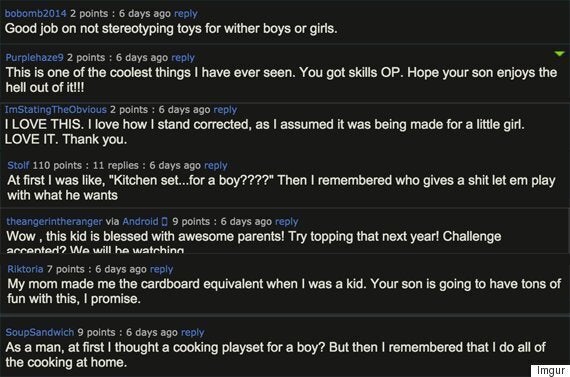570x377 pixels.
Task: Click the Android phone icon beside theangerintheranger
Action: (164, 221)
